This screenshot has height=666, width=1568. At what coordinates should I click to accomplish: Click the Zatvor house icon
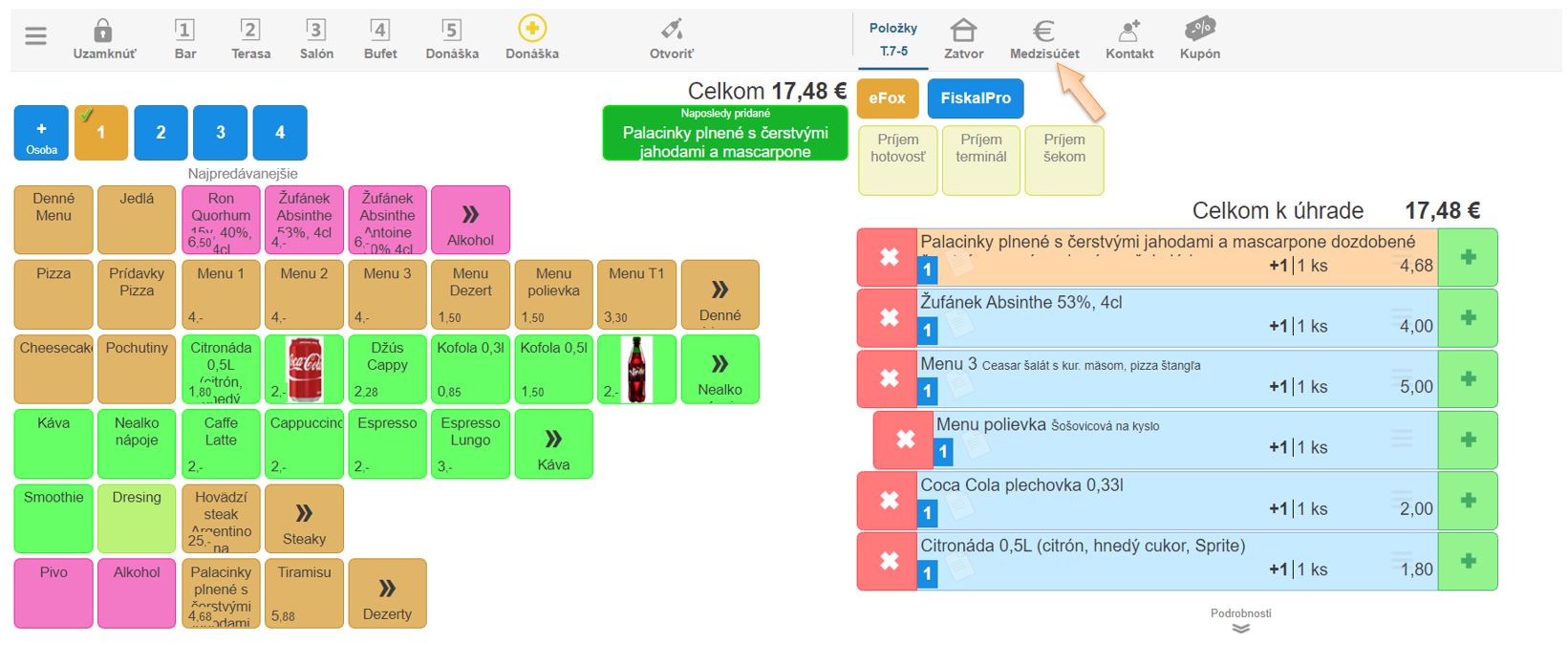[963, 31]
